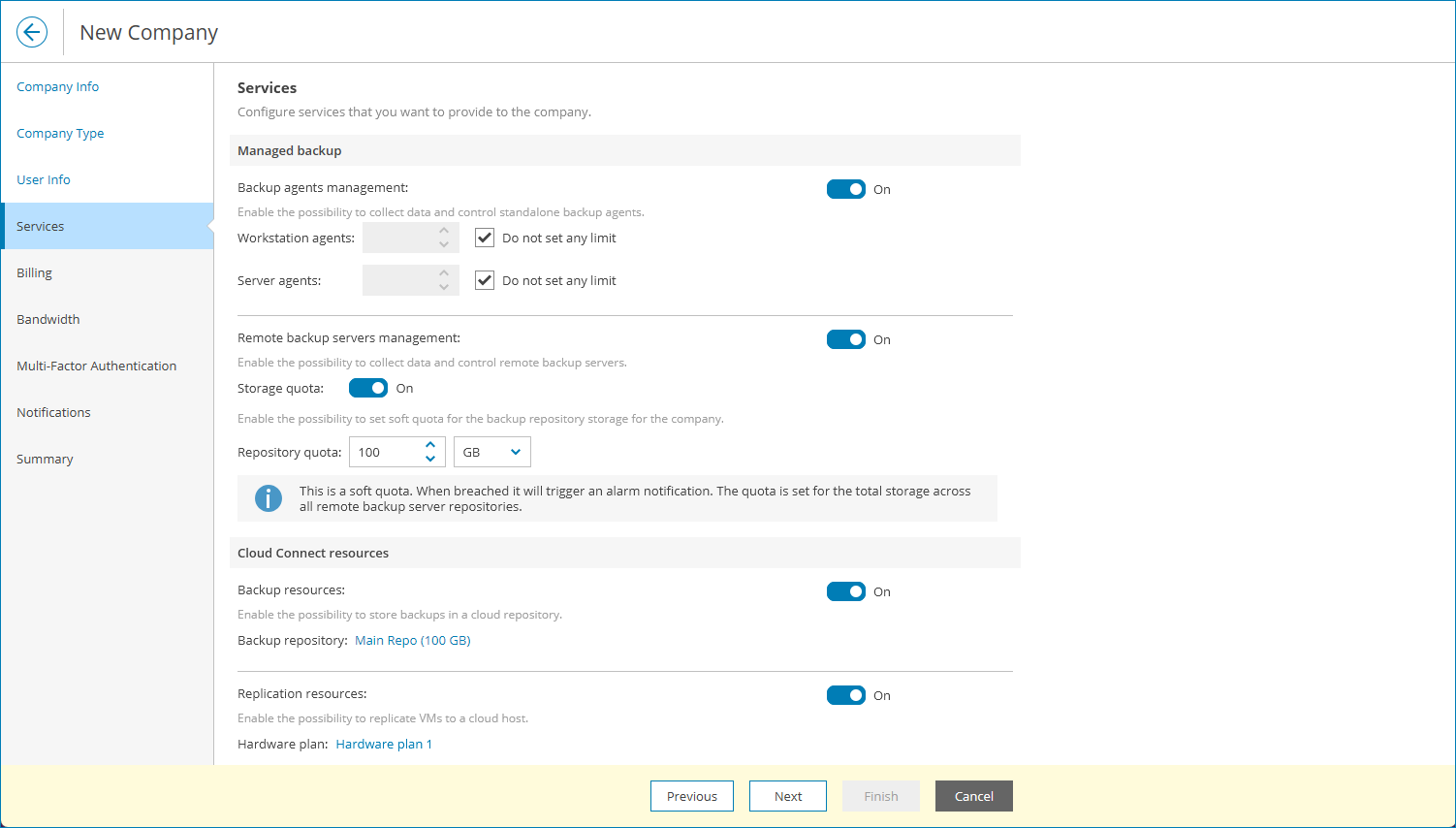Image resolution: width=1456 pixels, height=828 pixels.
Task: Click the soft quota info icon
Action: tap(269, 498)
